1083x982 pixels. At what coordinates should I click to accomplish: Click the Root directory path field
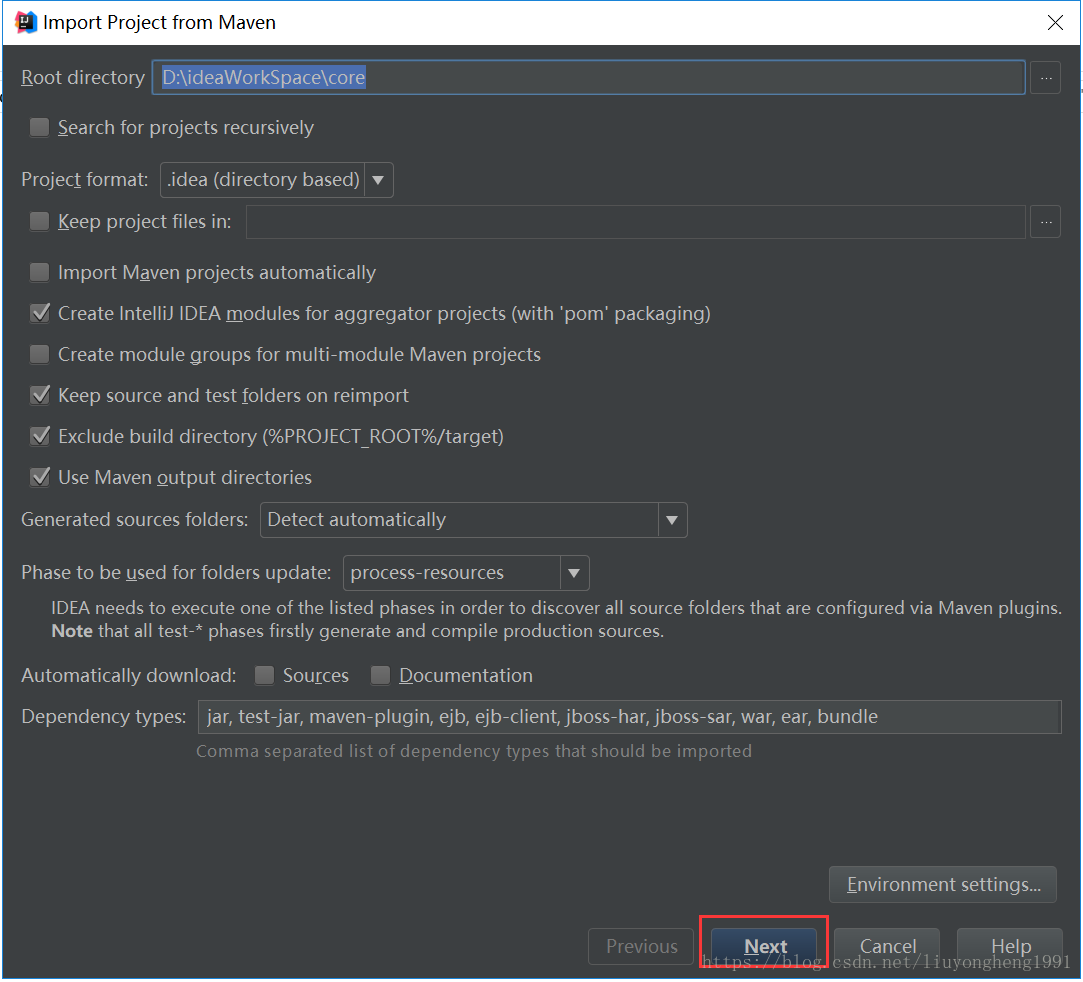pos(588,77)
